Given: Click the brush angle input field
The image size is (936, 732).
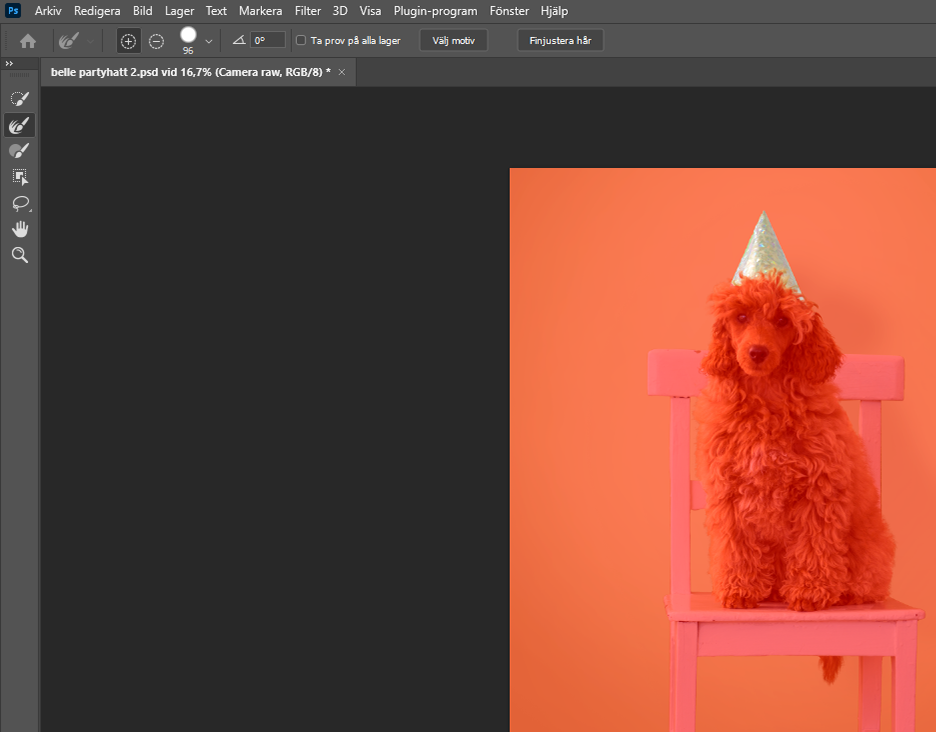Looking at the screenshot, I should point(267,41).
